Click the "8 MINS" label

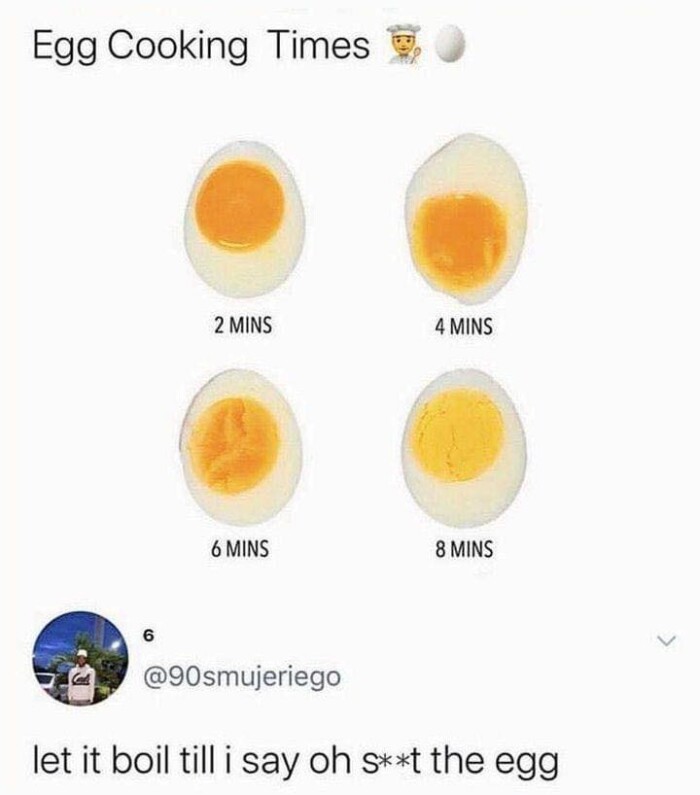[x=464, y=548]
